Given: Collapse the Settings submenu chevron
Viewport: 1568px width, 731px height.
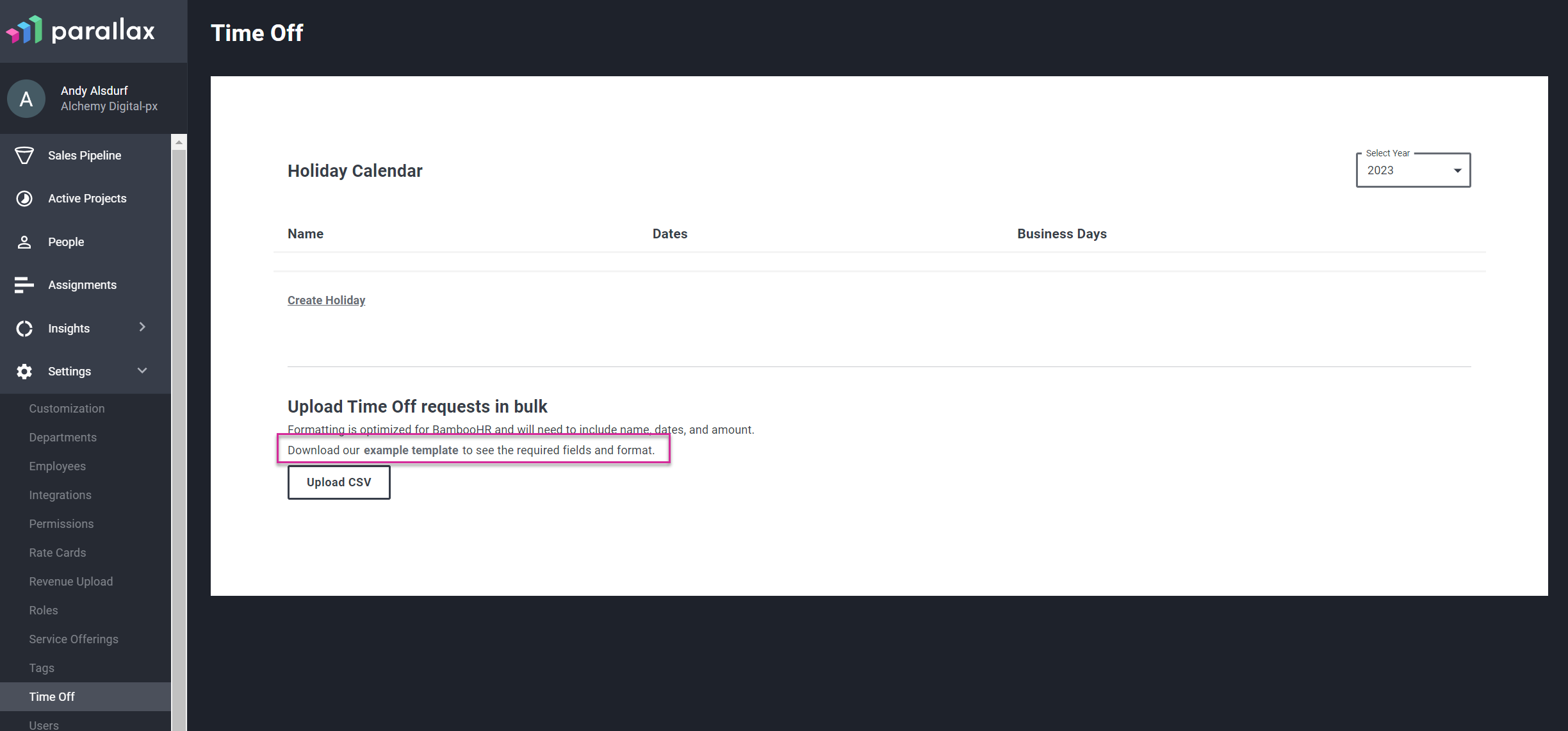Looking at the screenshot, I should click(142, 371).
